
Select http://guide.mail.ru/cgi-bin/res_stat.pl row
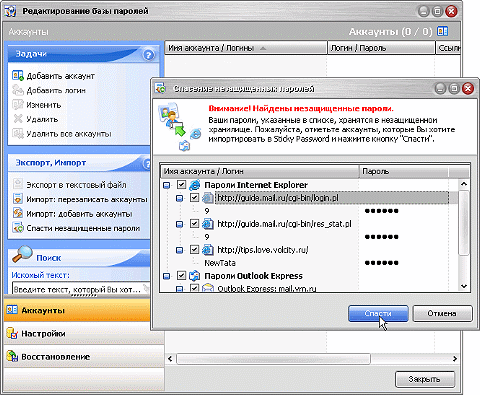[x=284, y=224]
